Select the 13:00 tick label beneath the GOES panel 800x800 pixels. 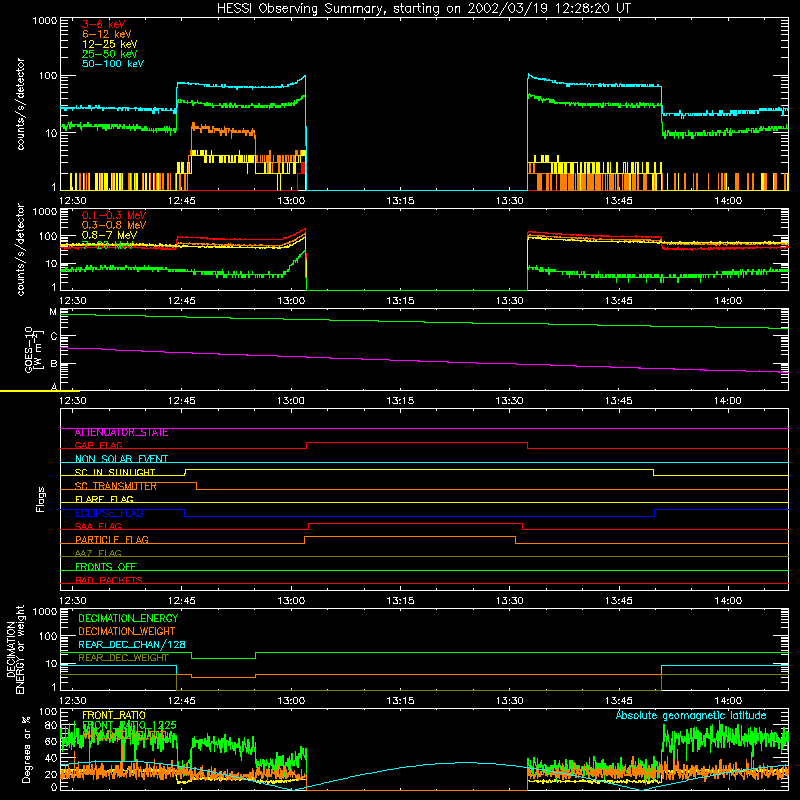pos(291,401)
